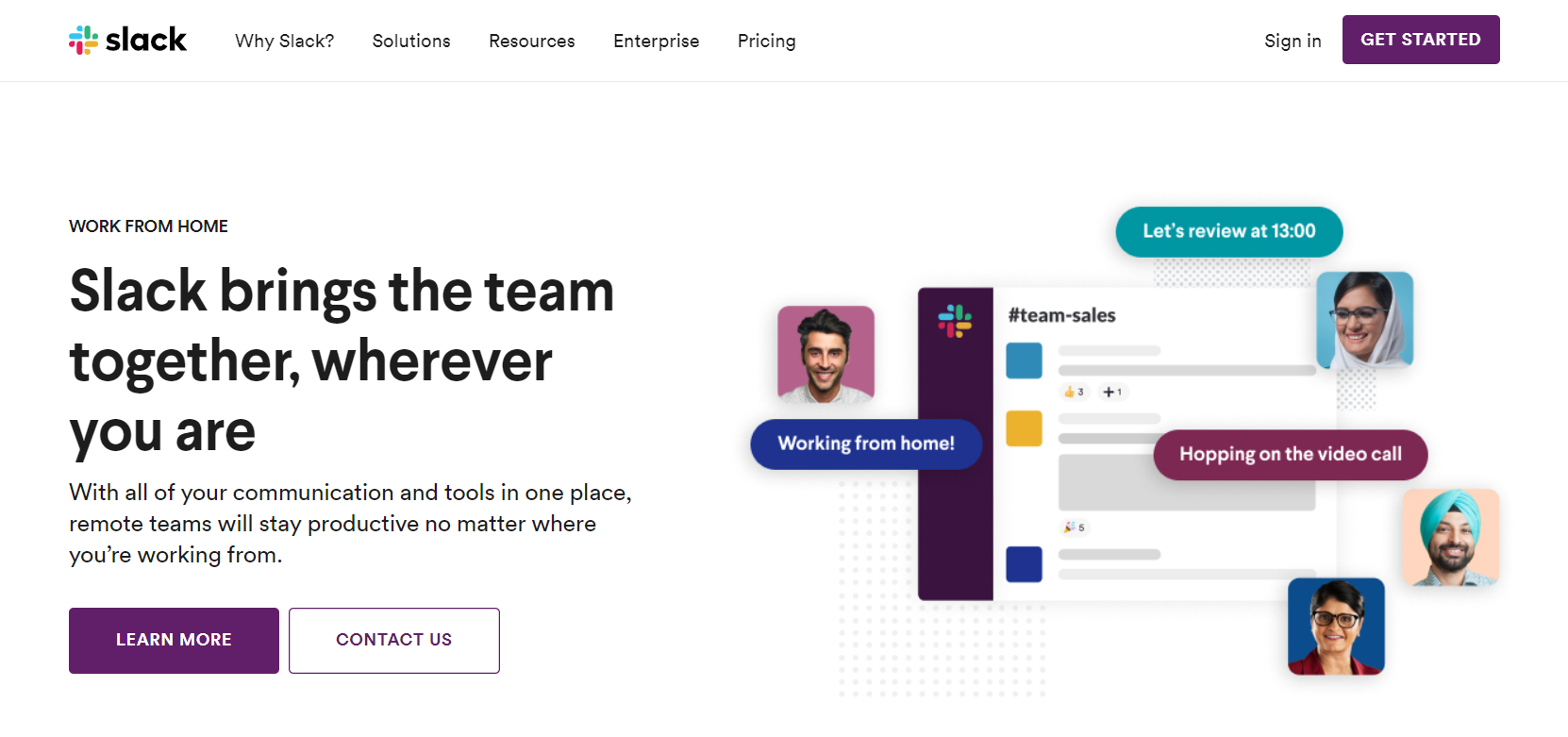The width and height of the screenshot is (1568, 737).
Task: Click the 'Hopping on the video call' bubble
Action: tap(1291, 454)
